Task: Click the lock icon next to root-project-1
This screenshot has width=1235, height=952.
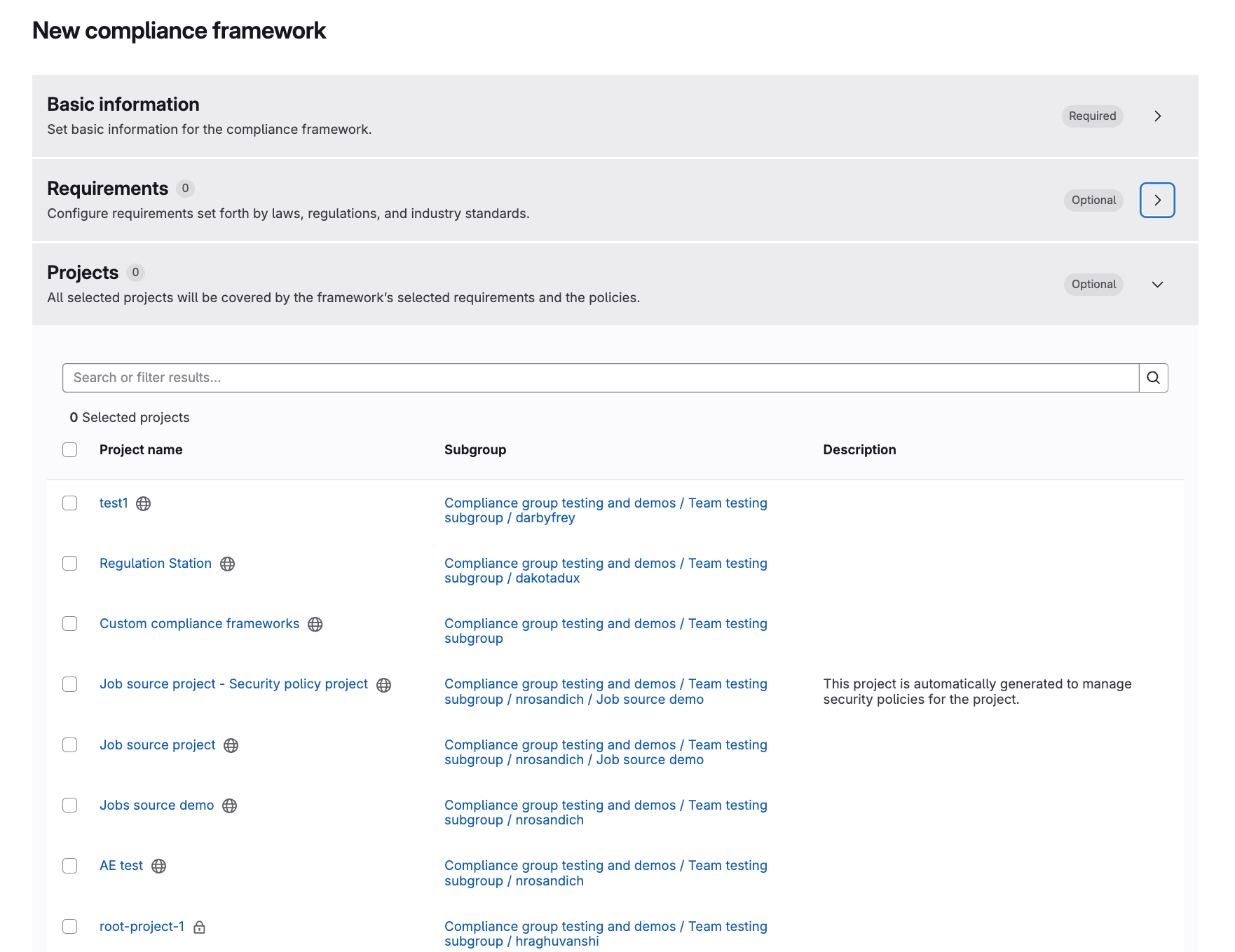Action: [200, 926]
